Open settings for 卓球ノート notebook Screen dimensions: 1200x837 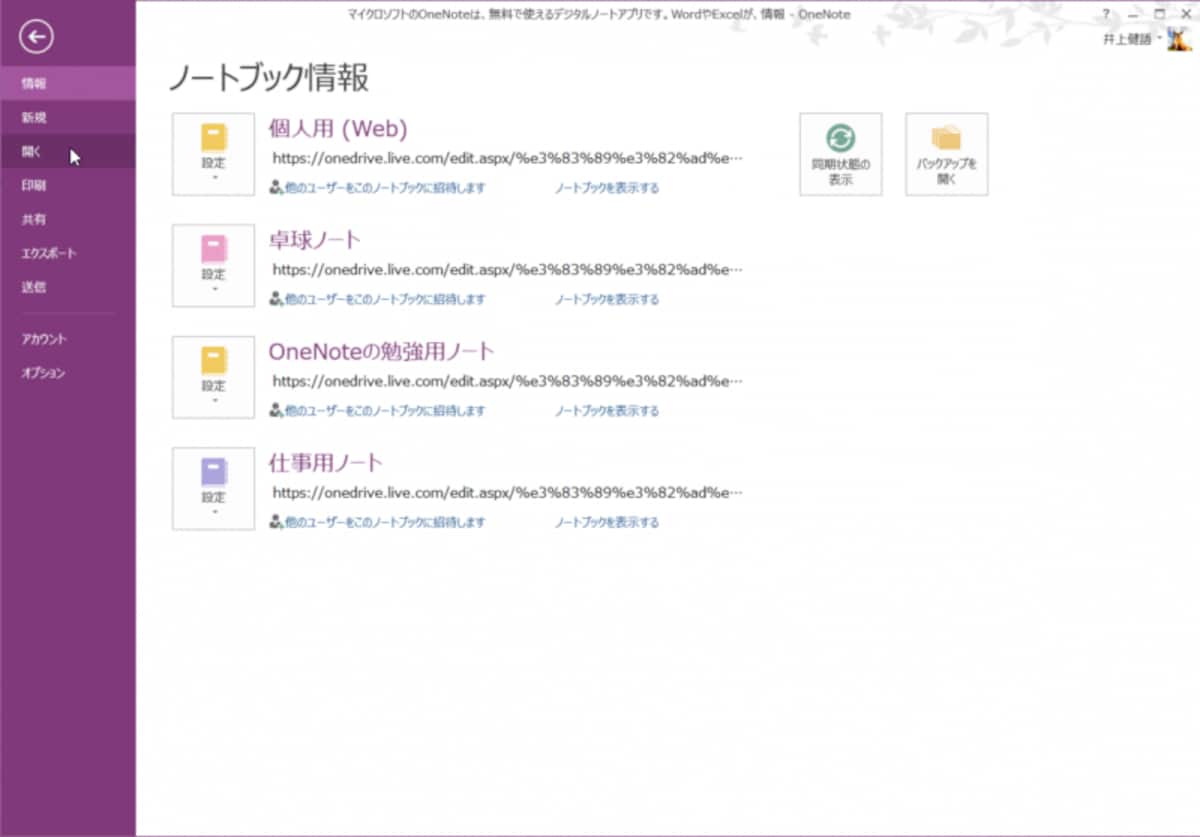click(213, 265)
